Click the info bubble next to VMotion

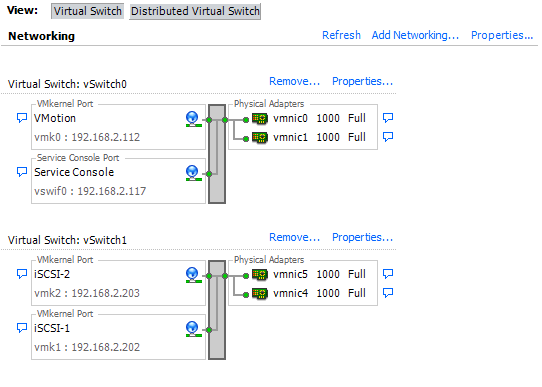pos(22,118)
